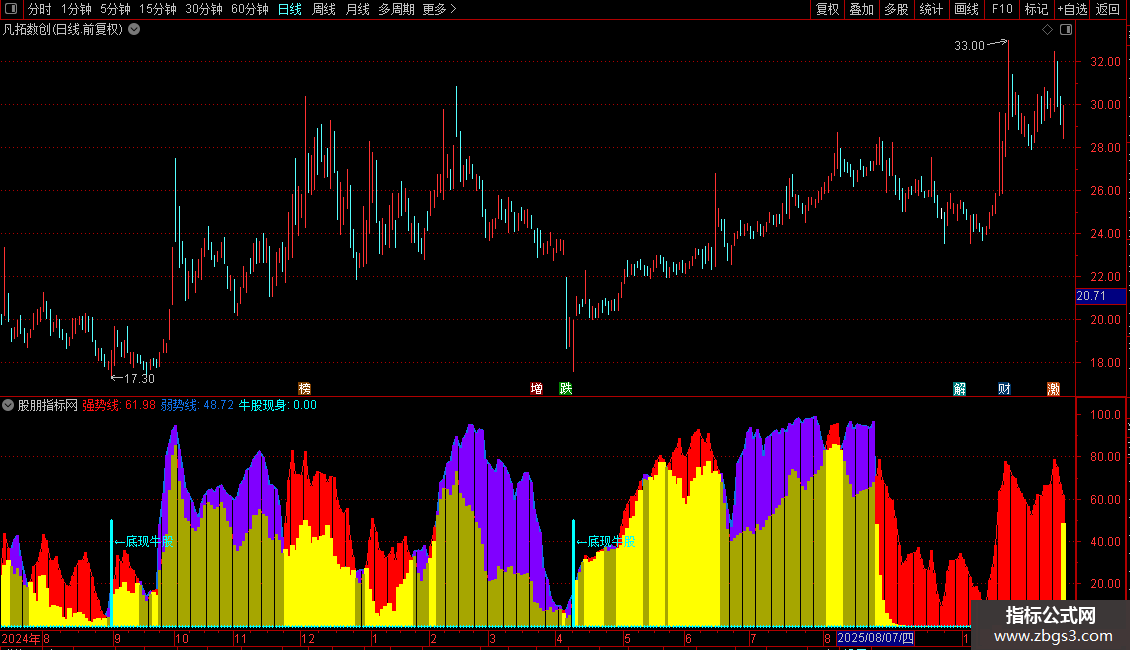This screenshot has width=1130, height=650.
Task: Click the 凡拓数创(日线.前复权) title
Action: 63,29
